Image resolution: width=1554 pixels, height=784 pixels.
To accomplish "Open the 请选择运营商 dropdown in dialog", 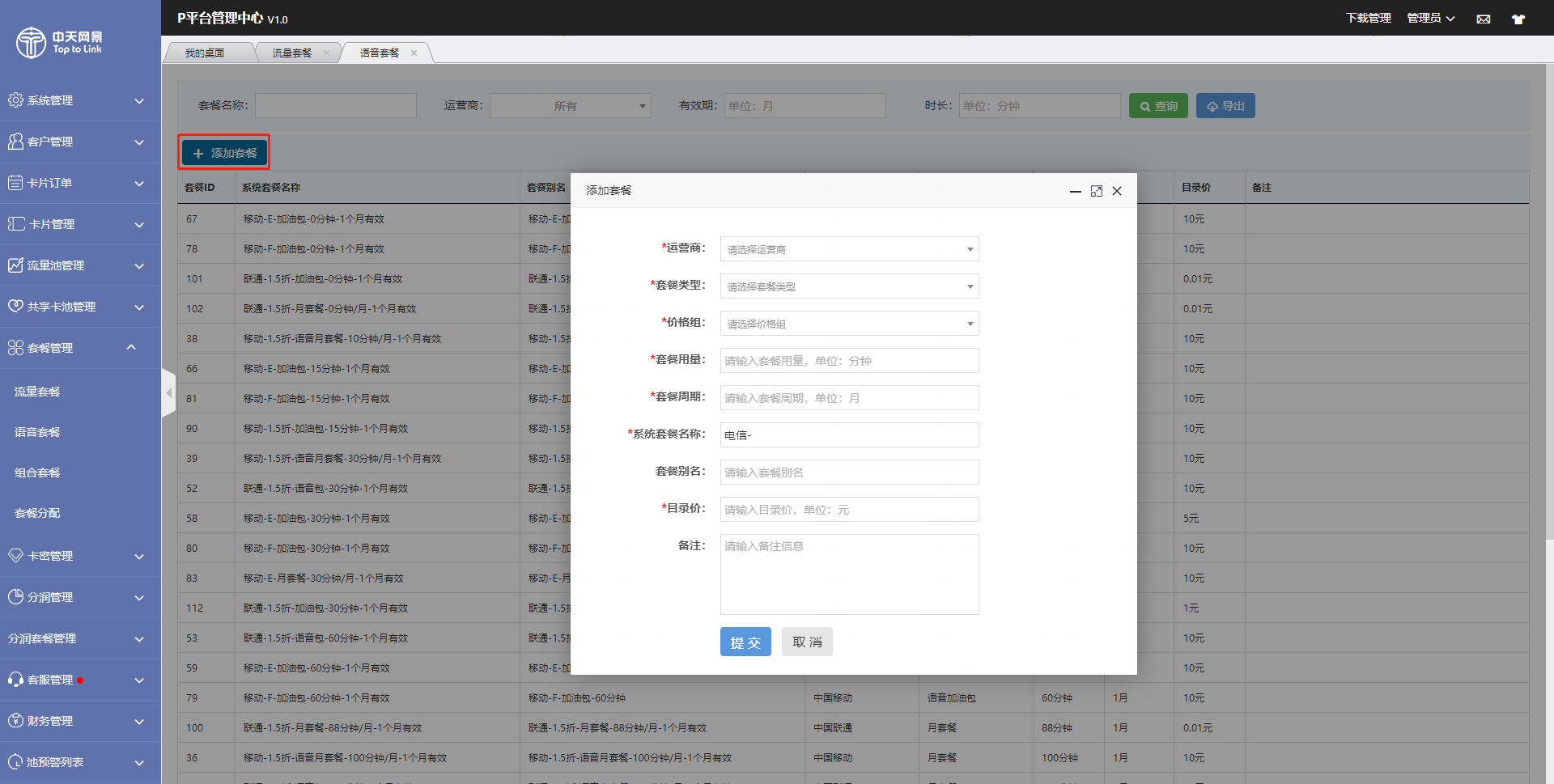I will [x=849, y=249].
